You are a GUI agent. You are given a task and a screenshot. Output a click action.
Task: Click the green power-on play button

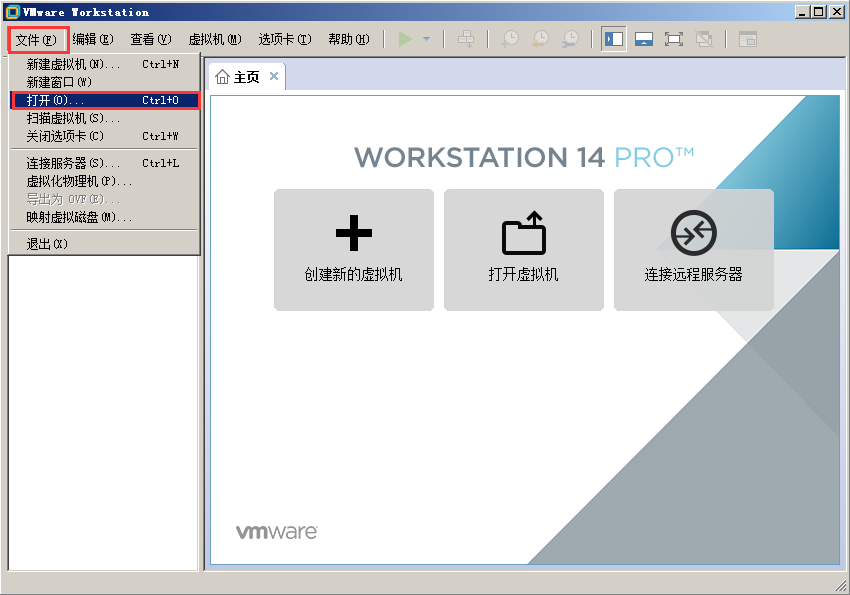[x=405, y=39]
